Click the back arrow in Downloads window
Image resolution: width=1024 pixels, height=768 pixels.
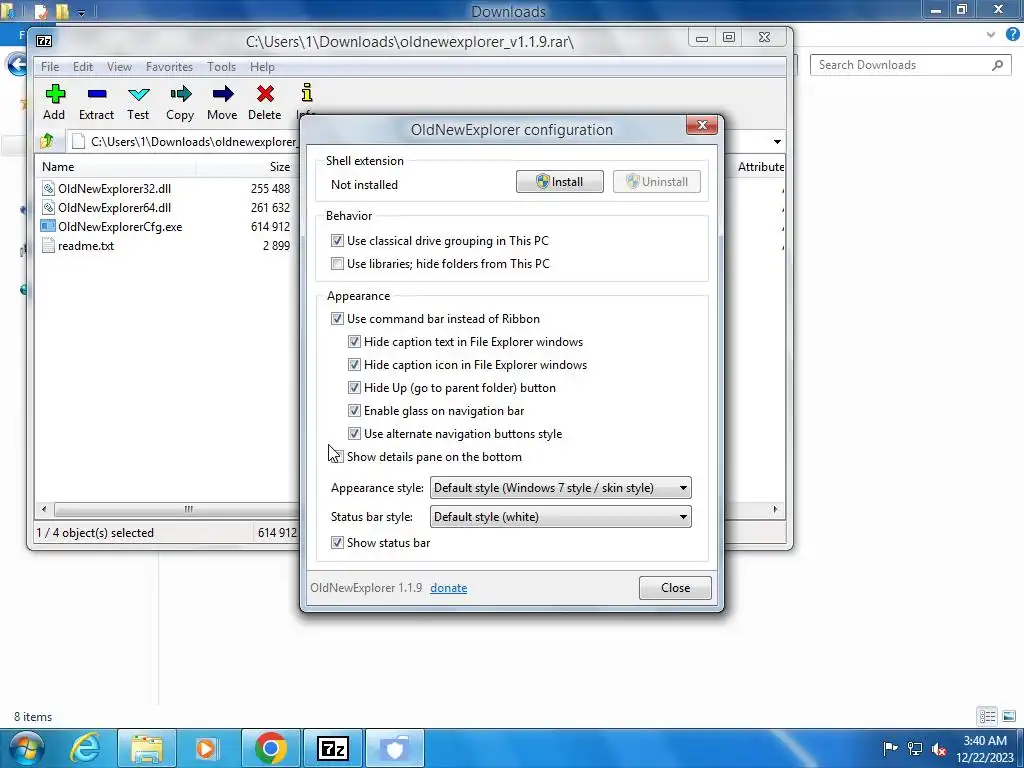[17, 65]
